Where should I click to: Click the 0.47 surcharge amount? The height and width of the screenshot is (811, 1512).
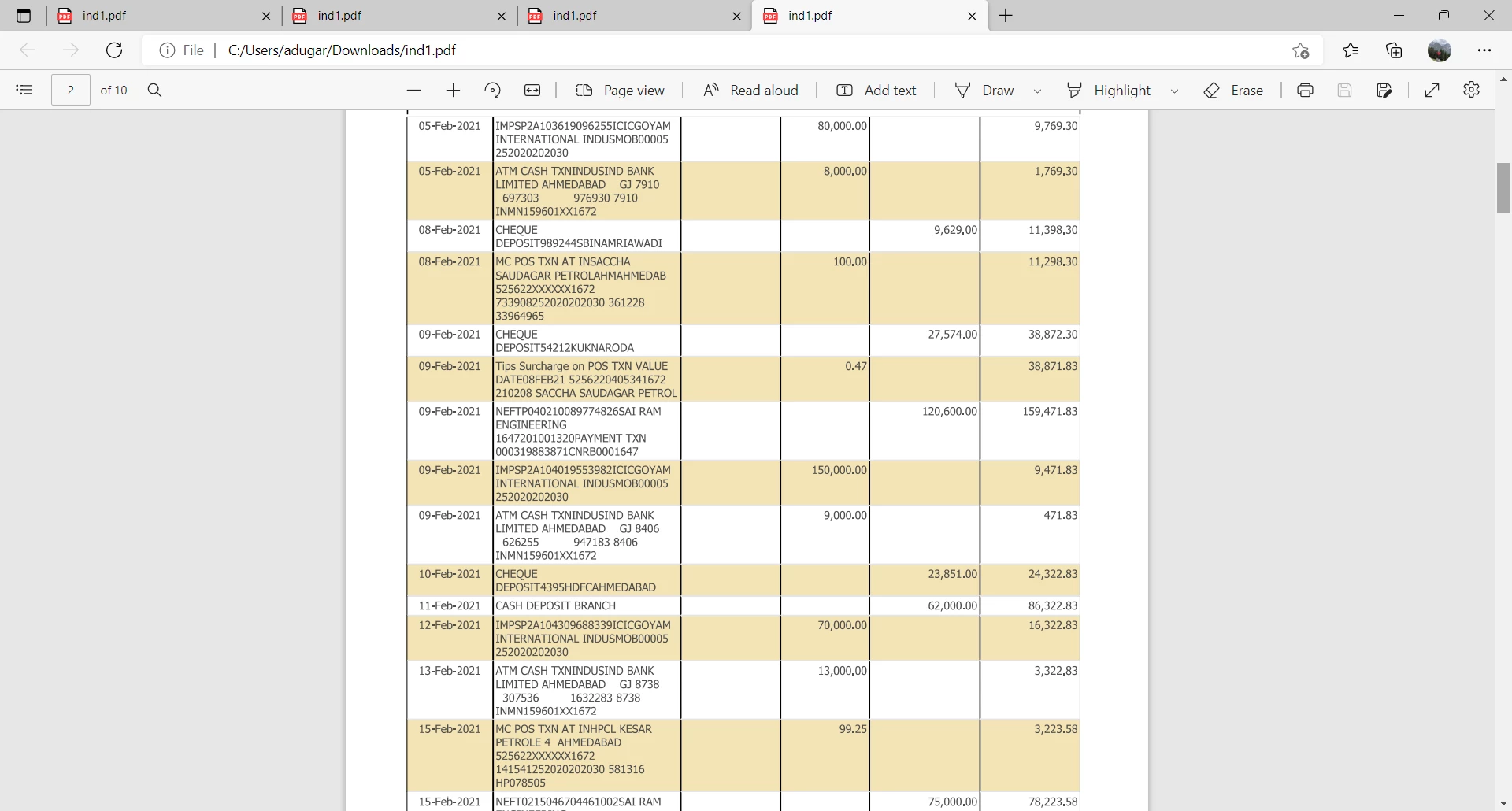pos(856,367)
